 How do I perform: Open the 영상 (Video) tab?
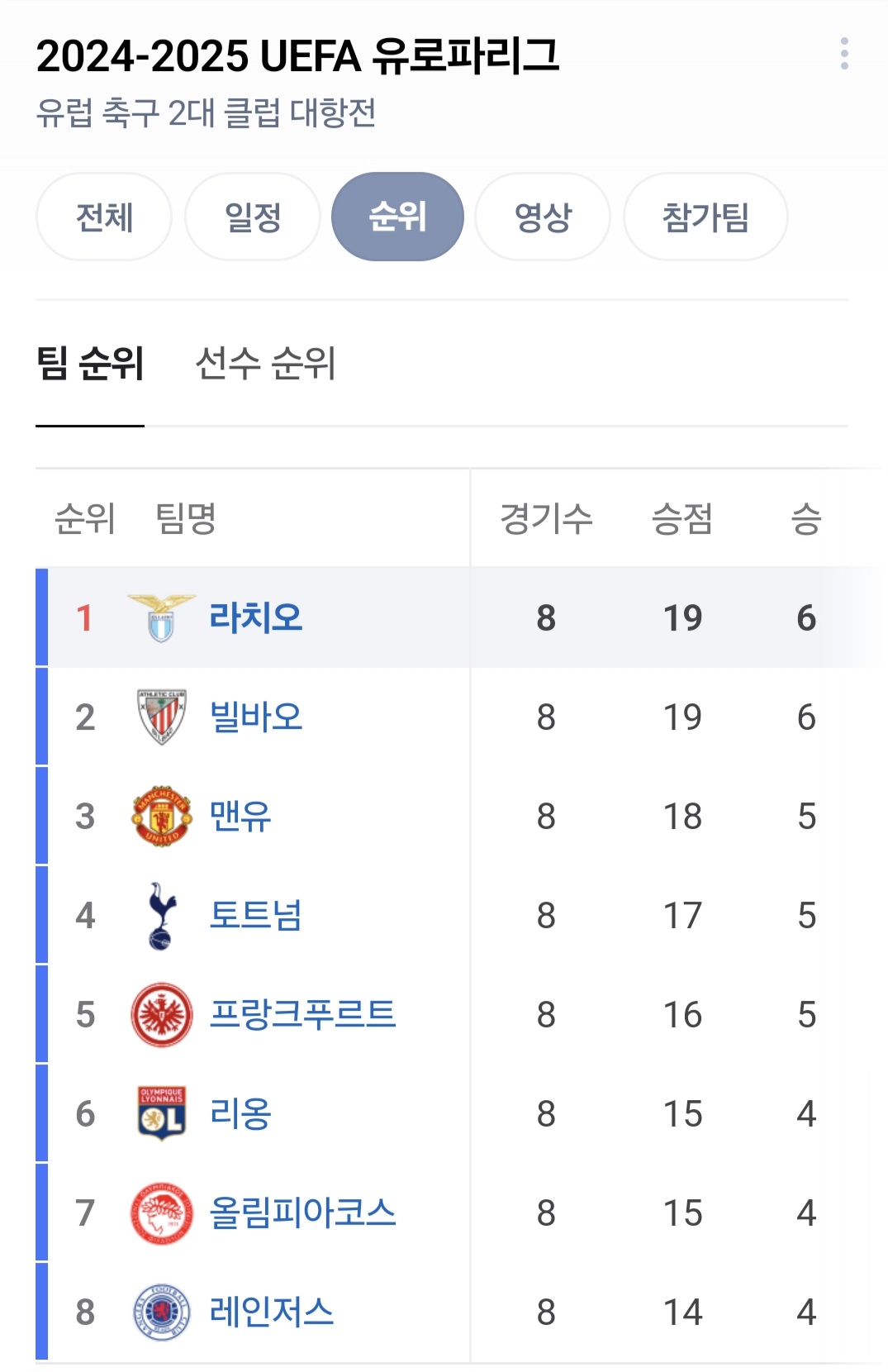(x=543, y=217)
